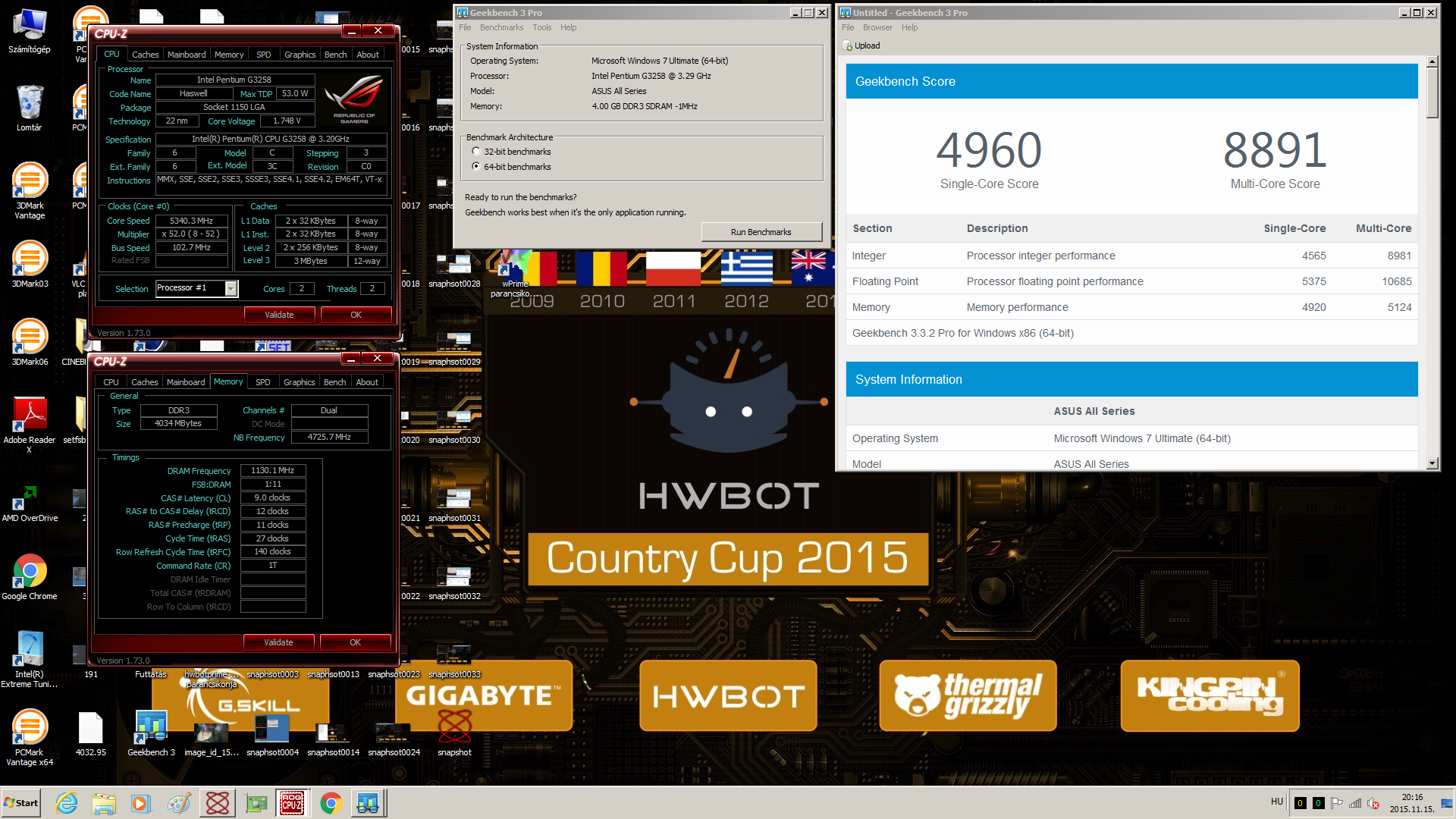Open About tab in upper CPU-Z window

pyautogui.click(x=367, y=55)
